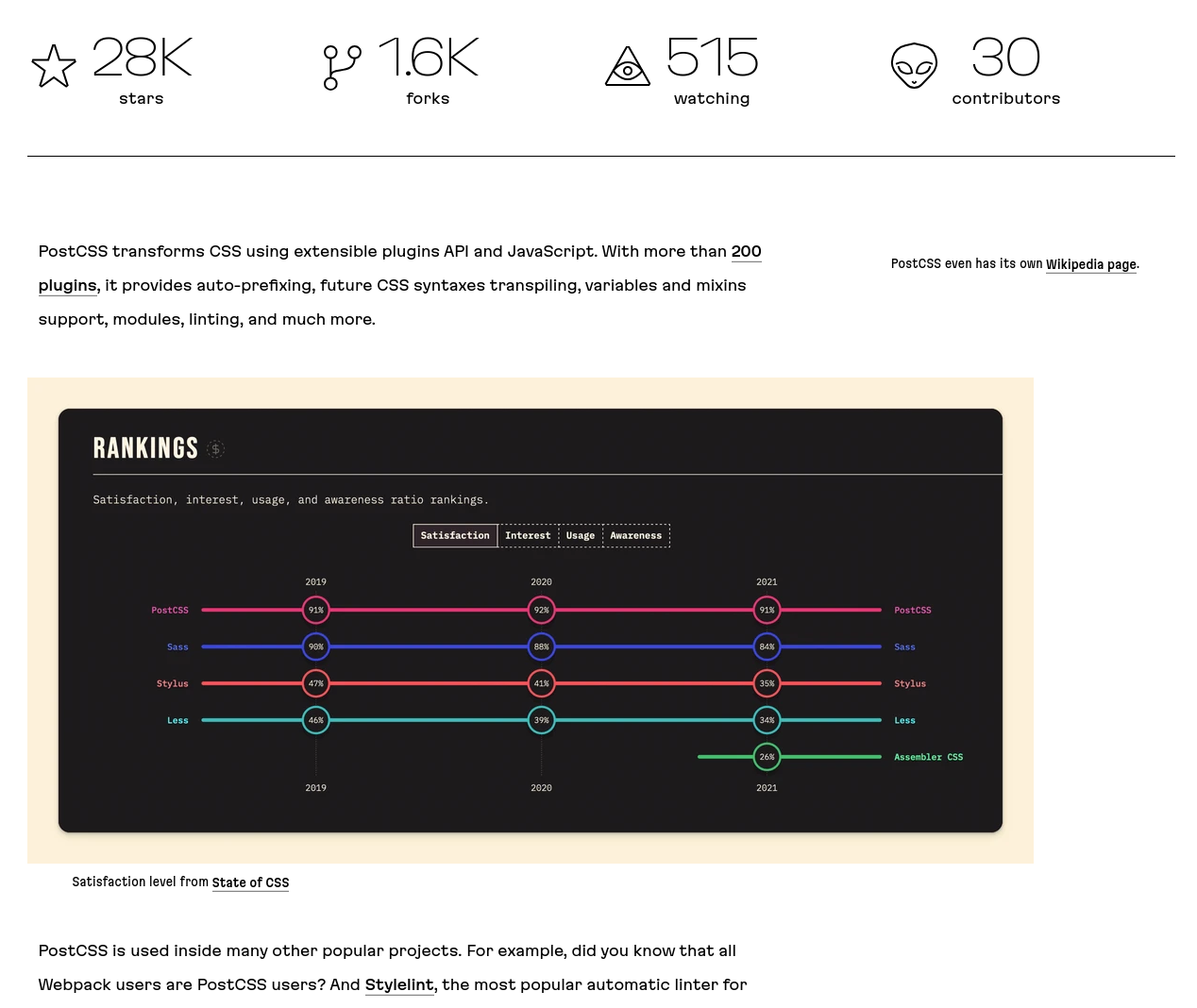Click the eye pyramid watching icon
The width and height of the screenshot is (1197, 1008).
pyautogui.click(x=628, y=66)
